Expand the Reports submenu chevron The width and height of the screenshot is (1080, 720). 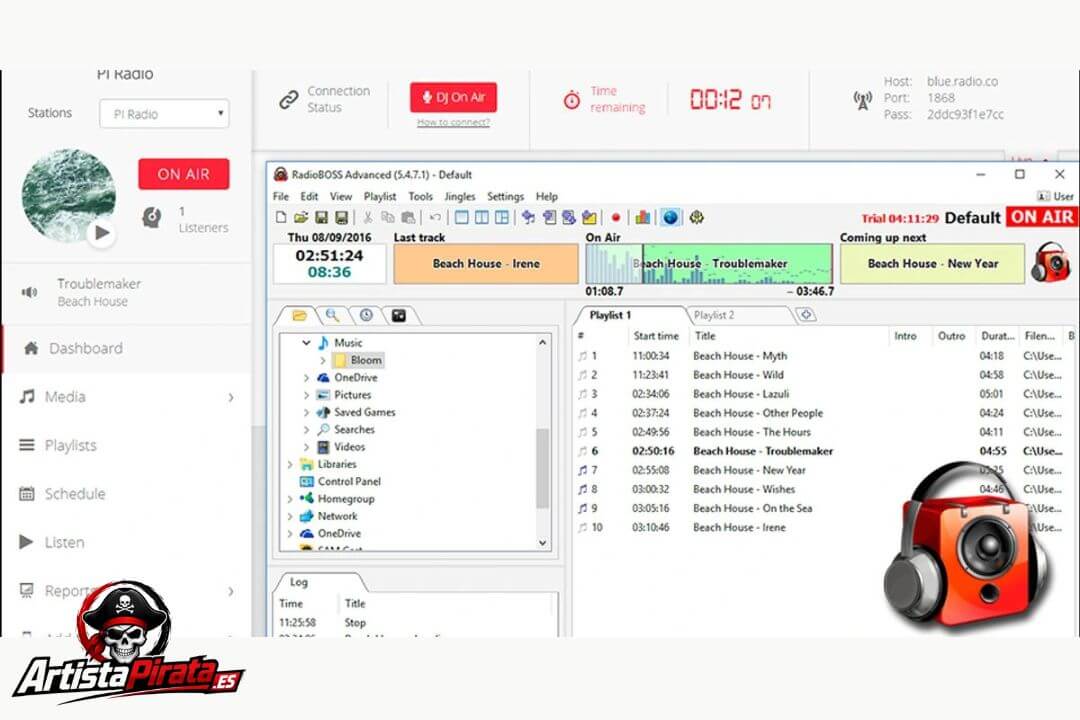[231, 591]
